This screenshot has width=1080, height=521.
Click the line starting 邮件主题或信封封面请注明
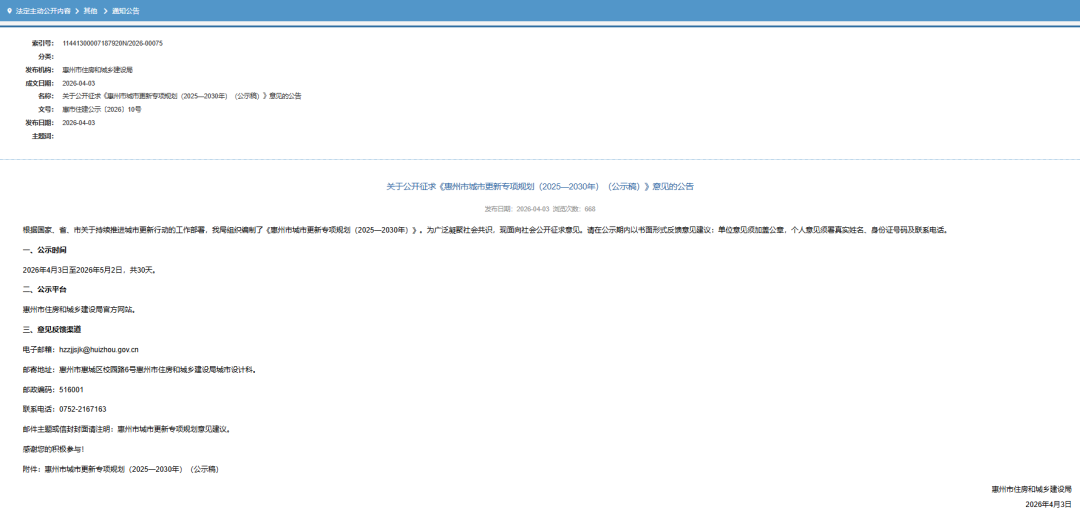coord(126,429)
